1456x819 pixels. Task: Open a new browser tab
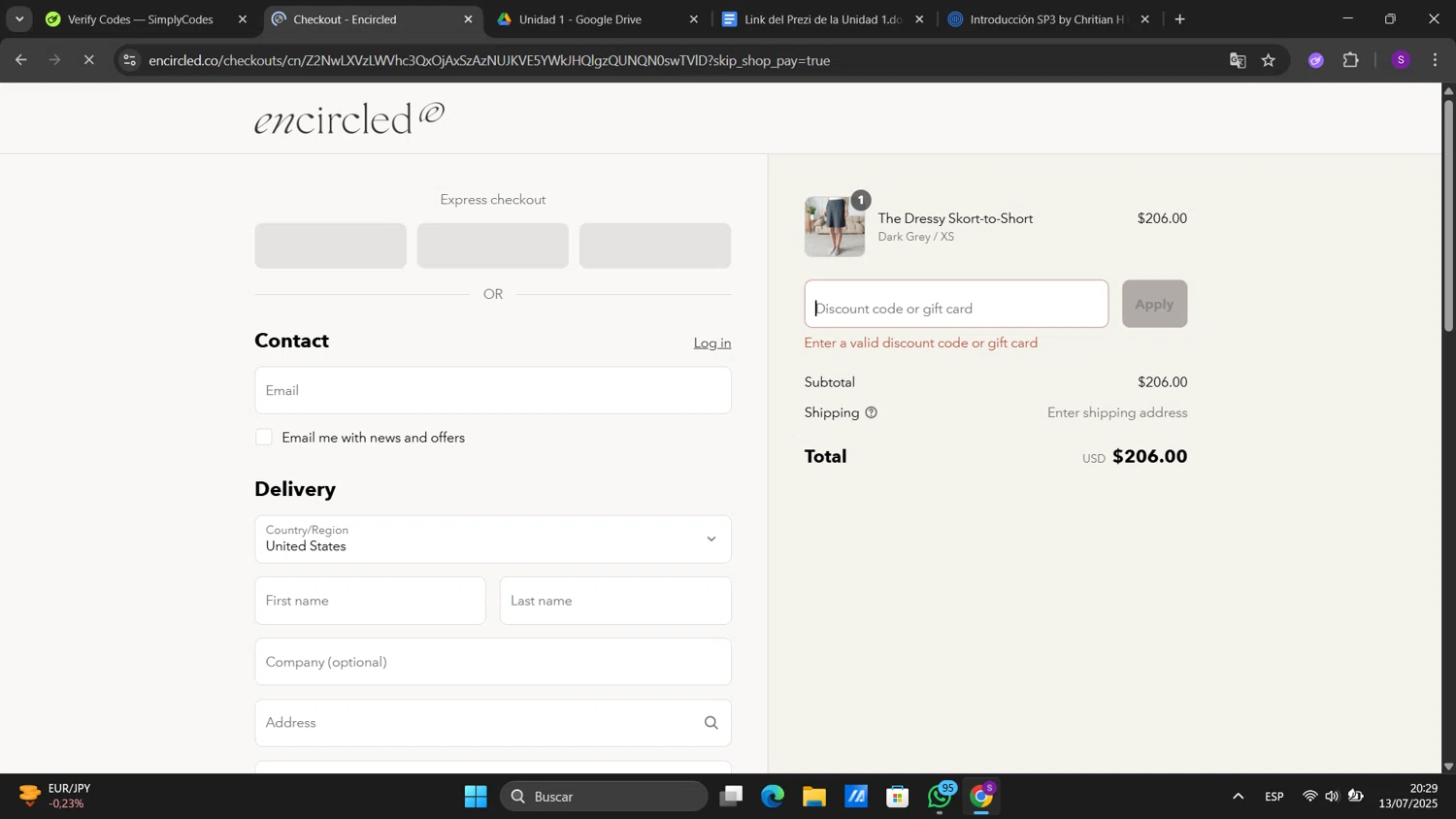click(x=1180, y=19)
